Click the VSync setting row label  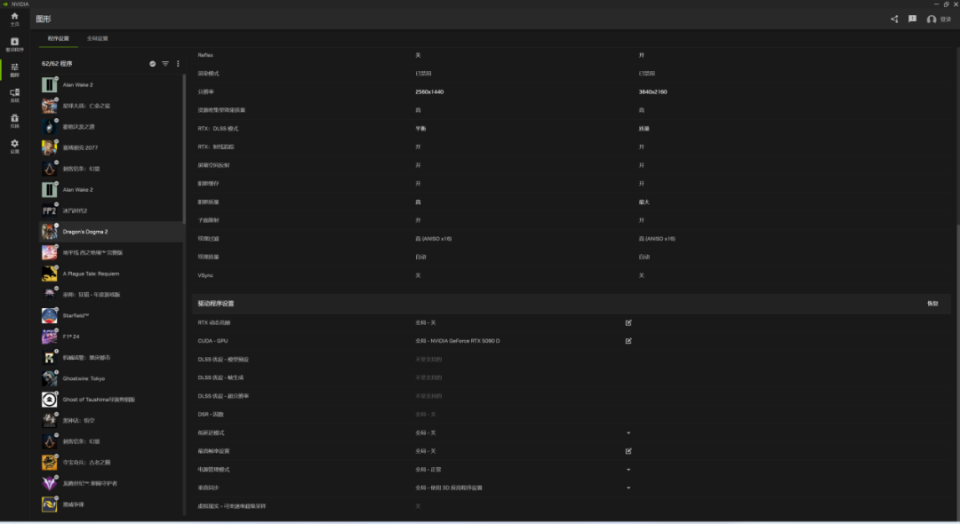(x=205, y=275)
